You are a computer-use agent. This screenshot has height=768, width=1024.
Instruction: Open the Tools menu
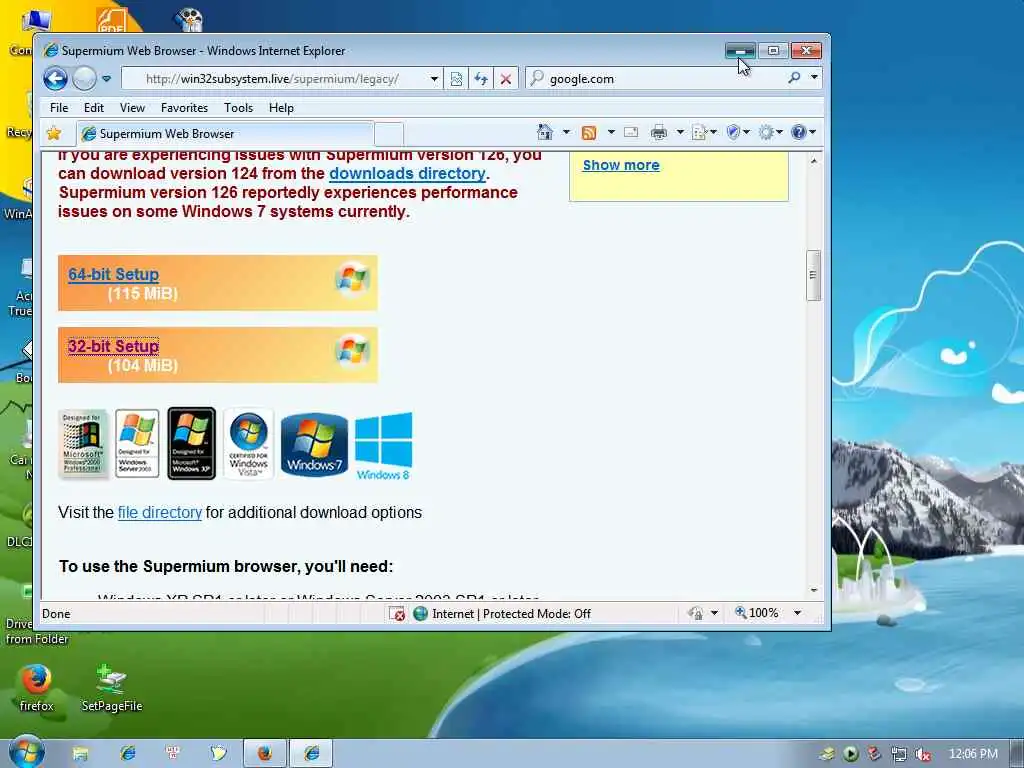[x=238, y=108]
